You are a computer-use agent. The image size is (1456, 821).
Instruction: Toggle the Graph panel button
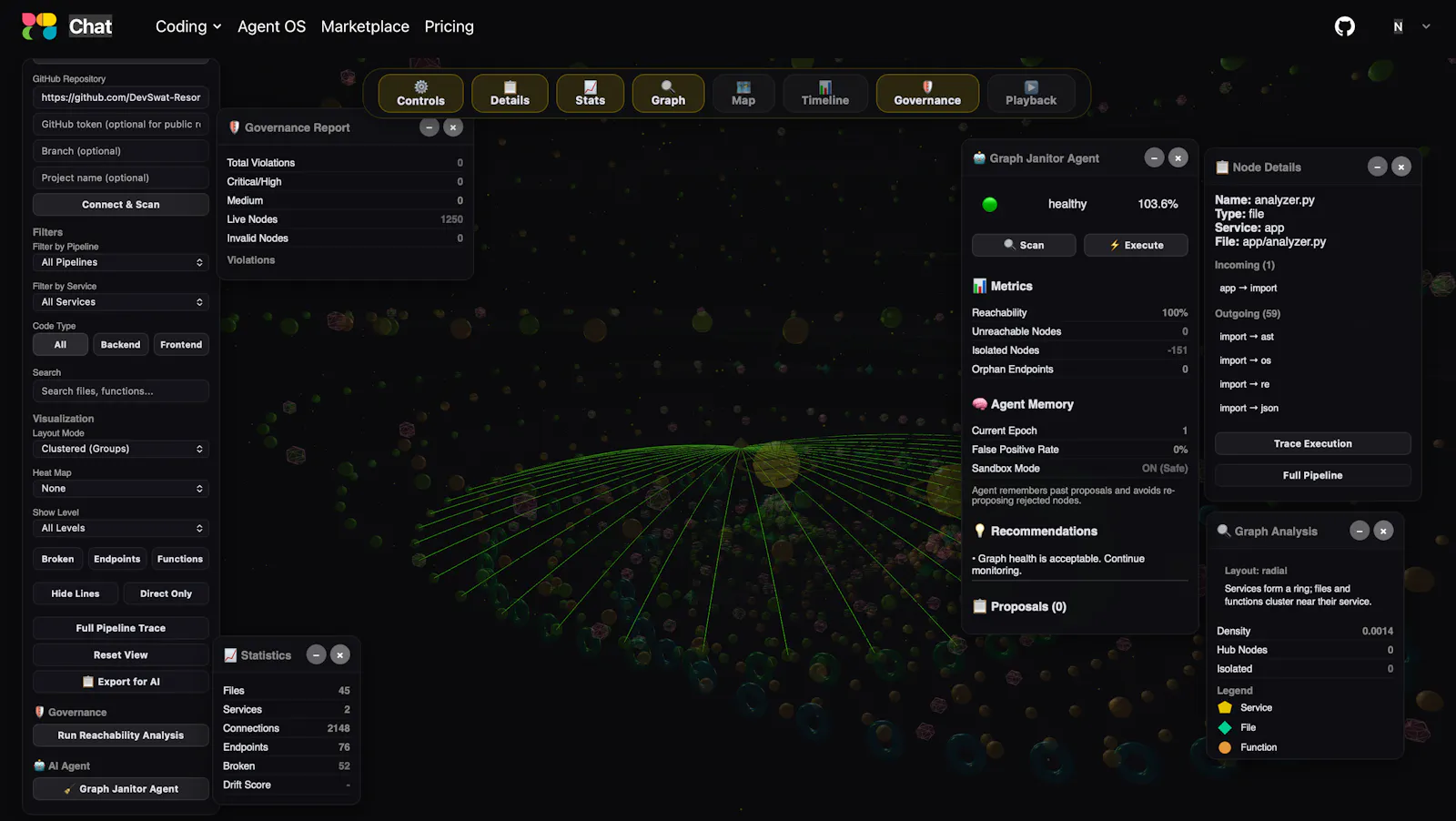668,93
